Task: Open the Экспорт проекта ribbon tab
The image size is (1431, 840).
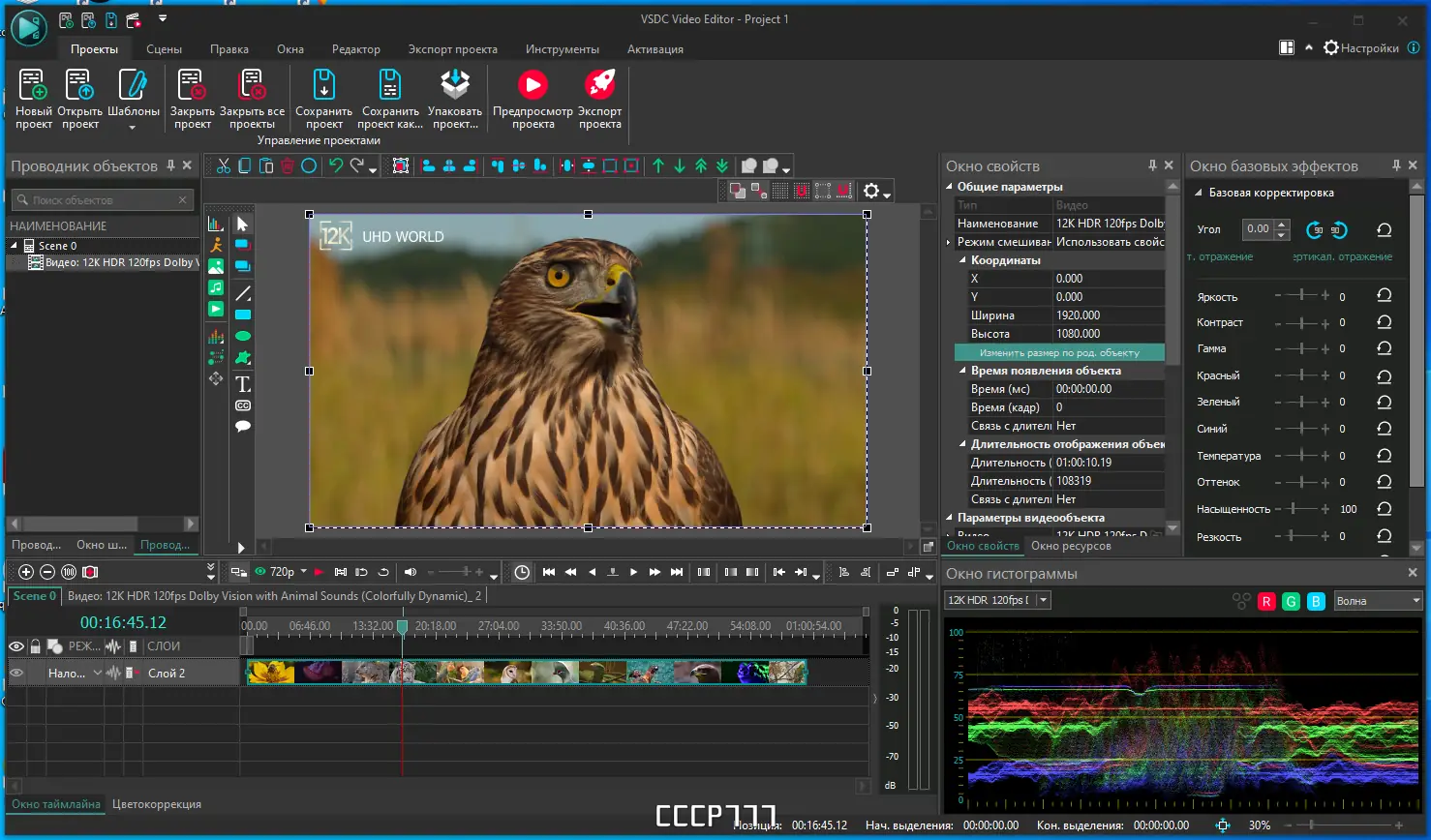Action: (452, 49)
